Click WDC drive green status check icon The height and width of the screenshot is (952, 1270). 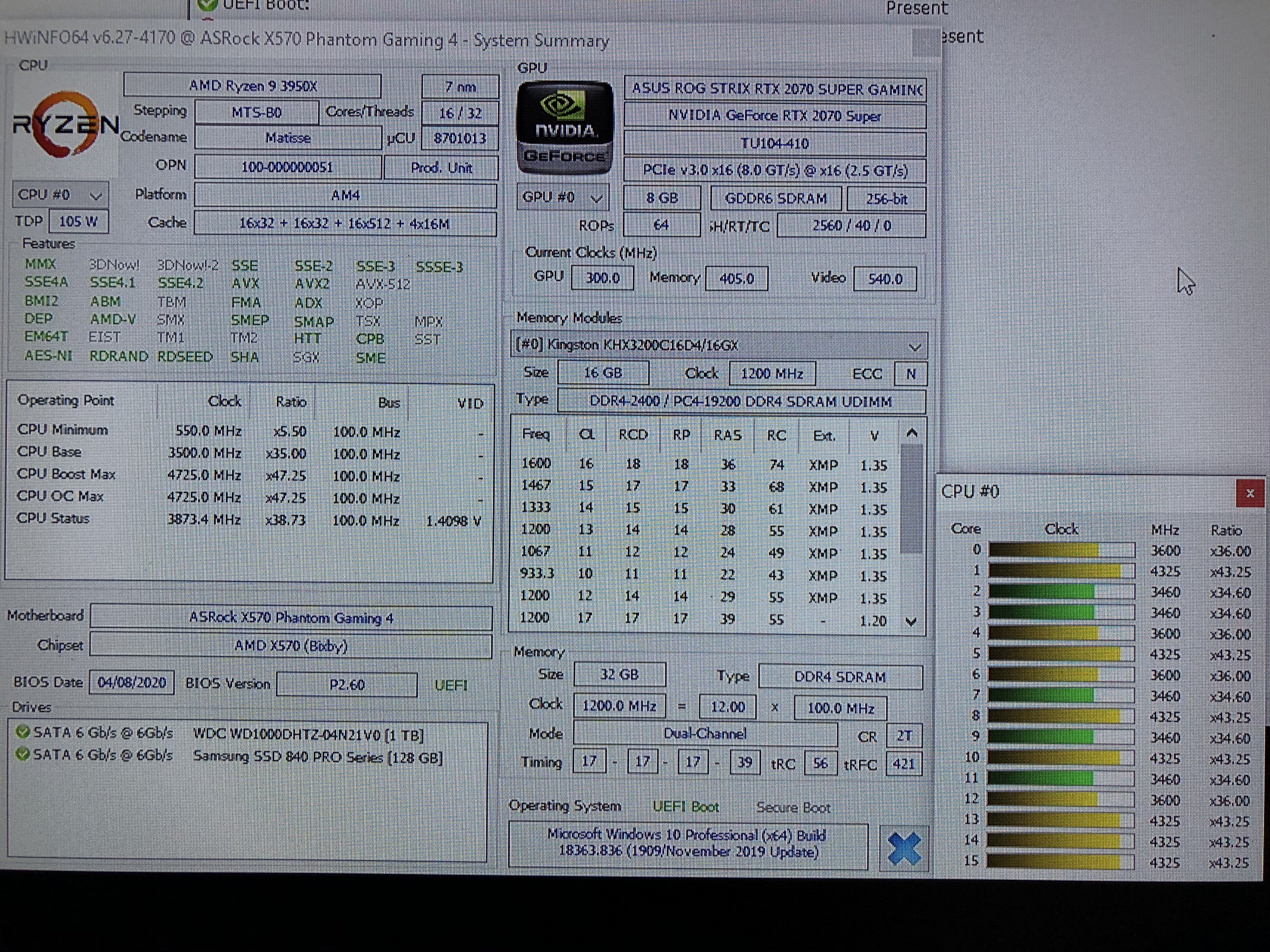[x=23, y=732]
